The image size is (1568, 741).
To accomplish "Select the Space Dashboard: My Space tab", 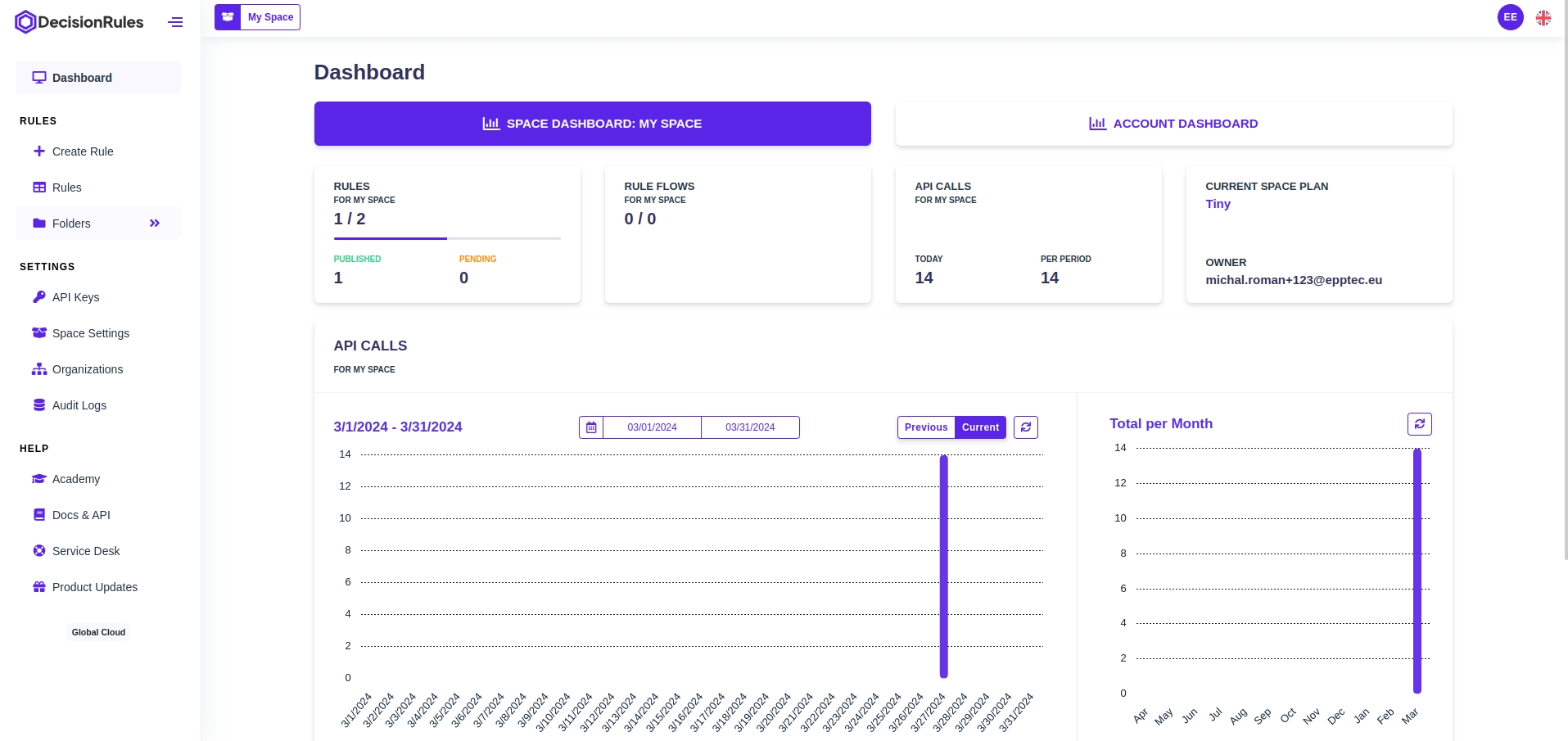I will click(x=592, y=124).
